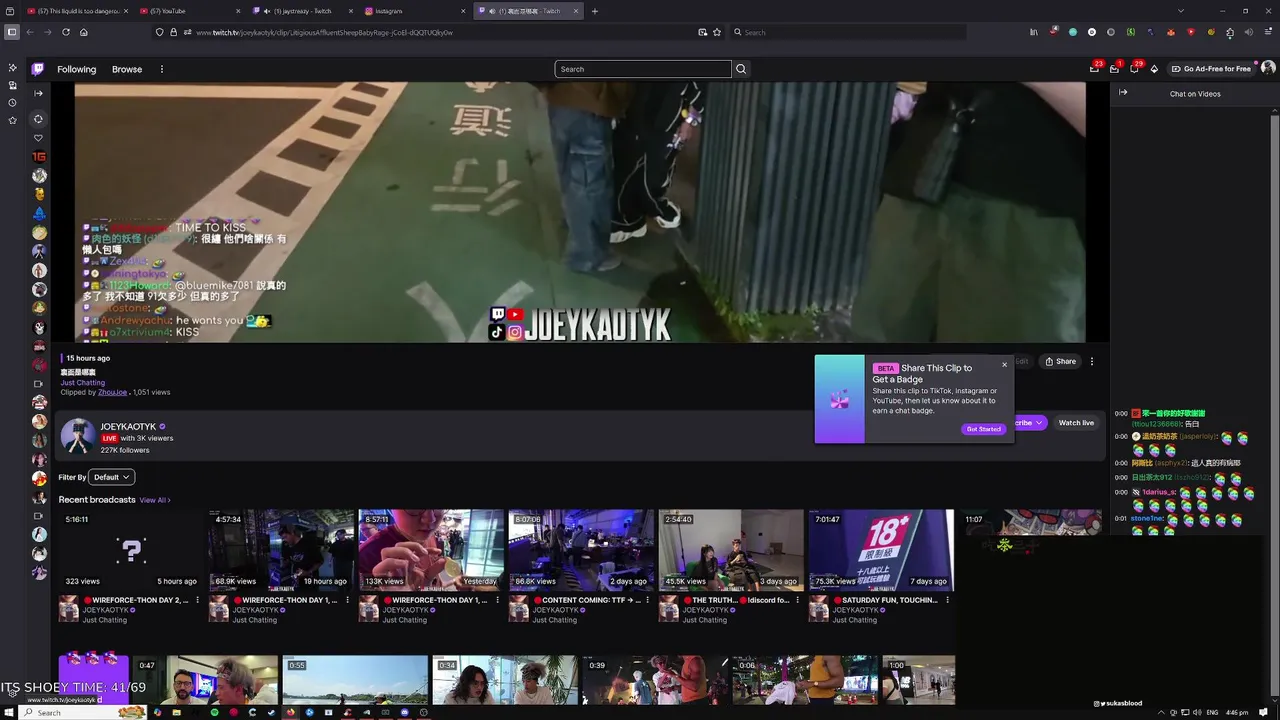Go to browser home page
This screenshot has height=720, width=1280.
click(84, 32)
